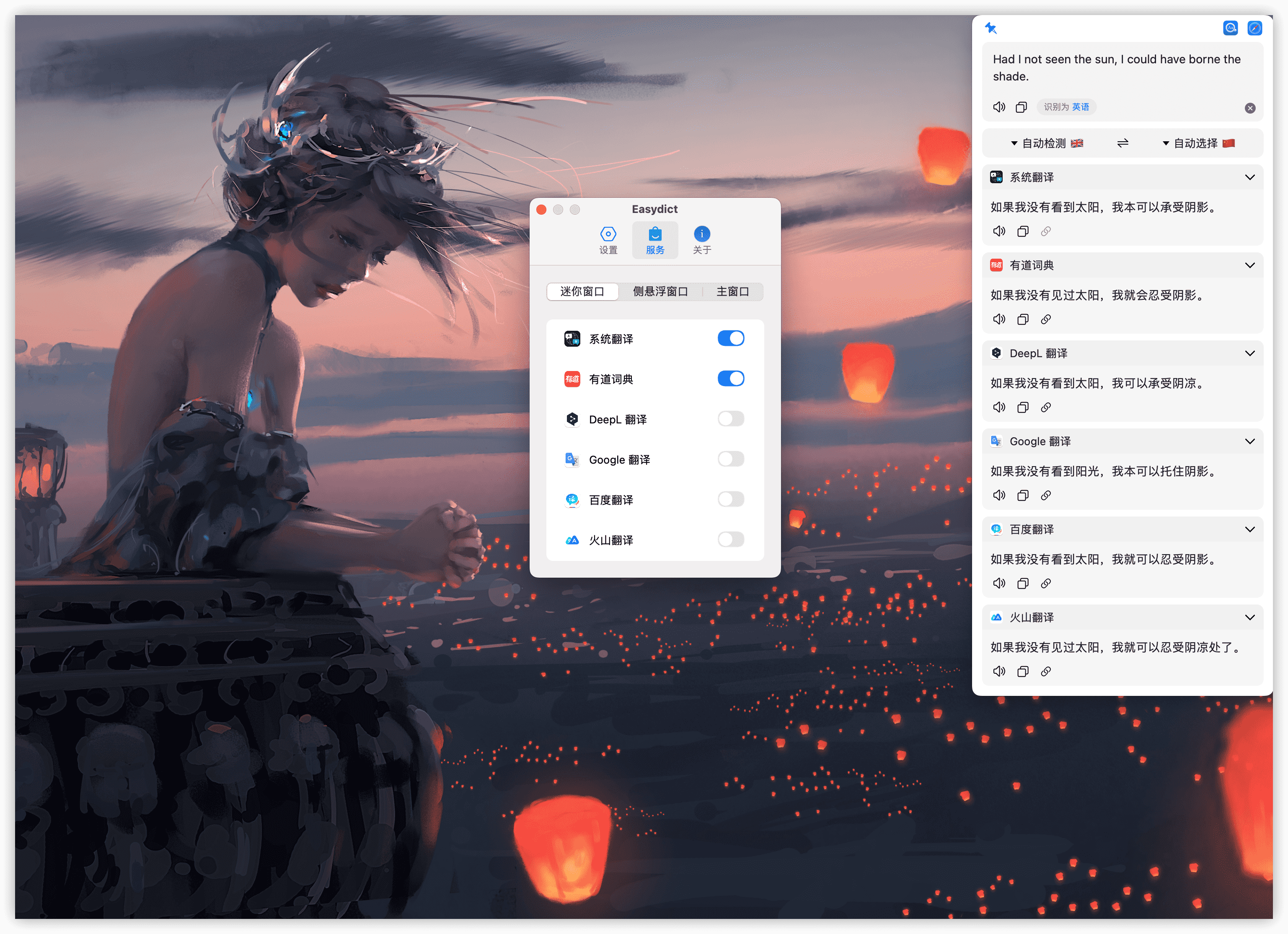
Task: Copy the 火山翻译 translation result
Action: [x=1022, y=672]
